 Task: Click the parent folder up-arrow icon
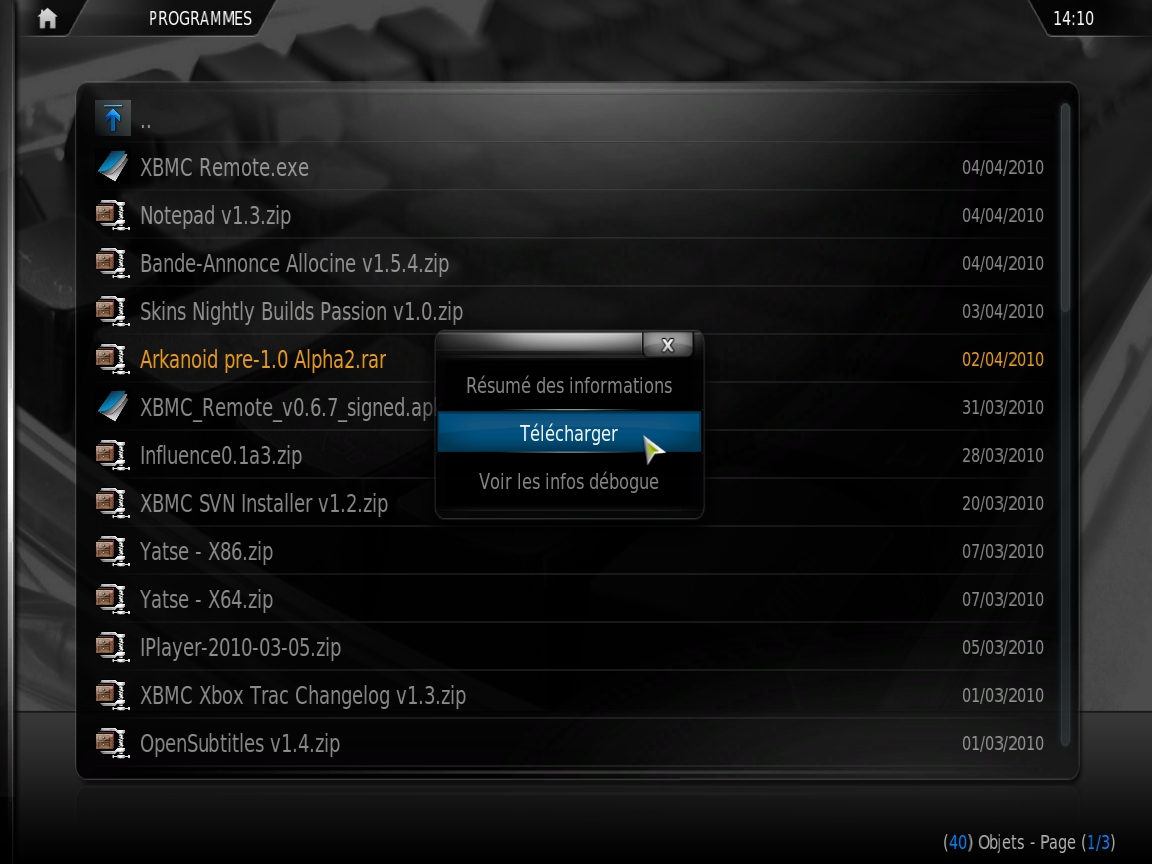tap(112, 118)
